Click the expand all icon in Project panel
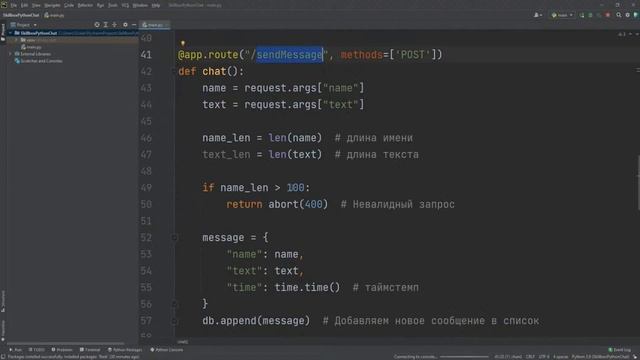Viewport: 640px width, 360px height. click(106, 25)
